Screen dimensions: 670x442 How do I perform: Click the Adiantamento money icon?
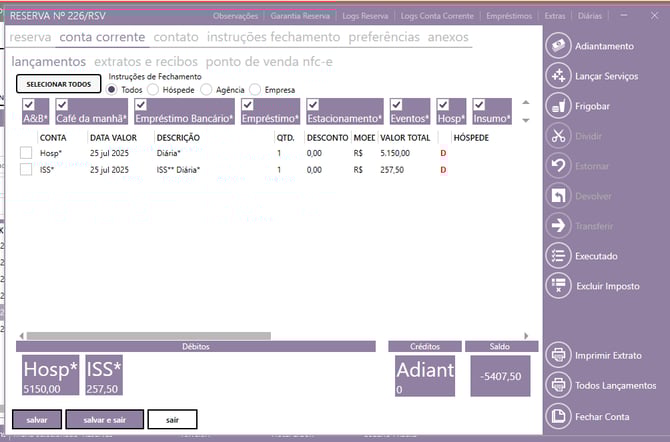[558, 46]
